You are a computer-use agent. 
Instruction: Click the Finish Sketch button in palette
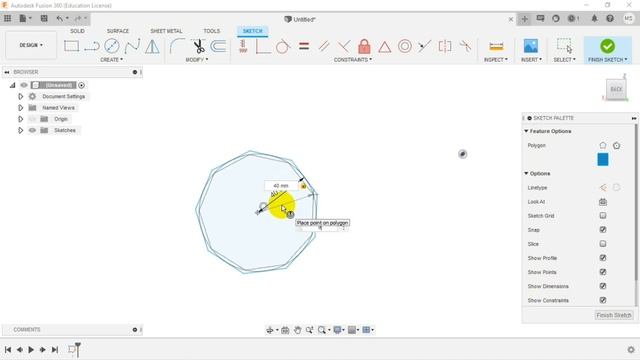click(613, 315)
